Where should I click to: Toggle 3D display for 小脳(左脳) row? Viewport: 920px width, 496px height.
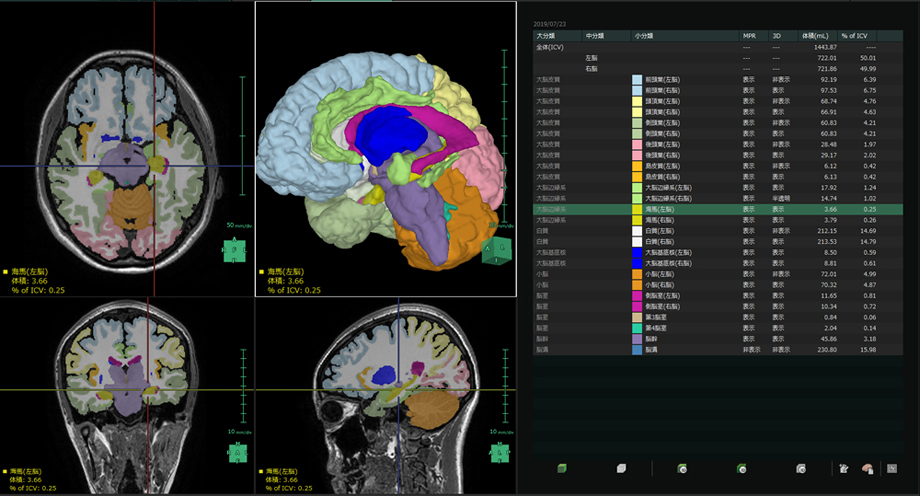click(780, 274)
